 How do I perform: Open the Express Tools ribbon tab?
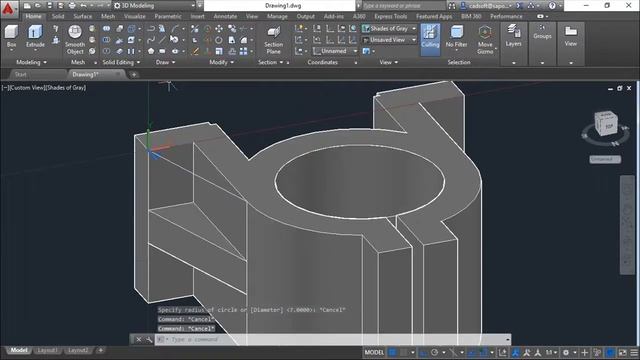tap(391, 16)
